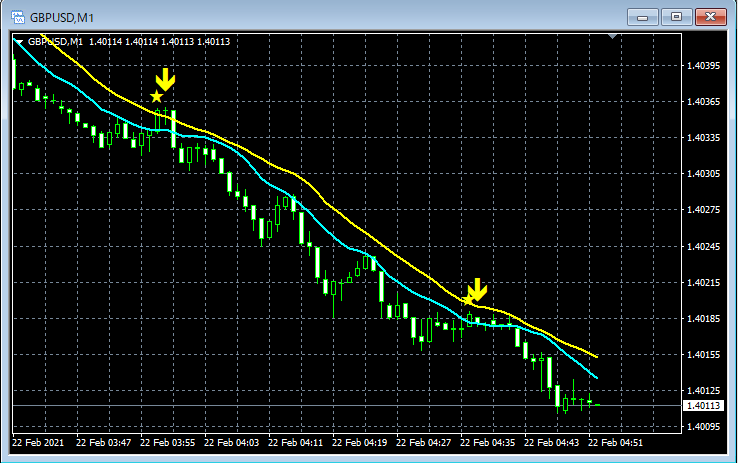Click the gray chart shift triangle marker
Viewport: 739px width, 463px height.
613,36
